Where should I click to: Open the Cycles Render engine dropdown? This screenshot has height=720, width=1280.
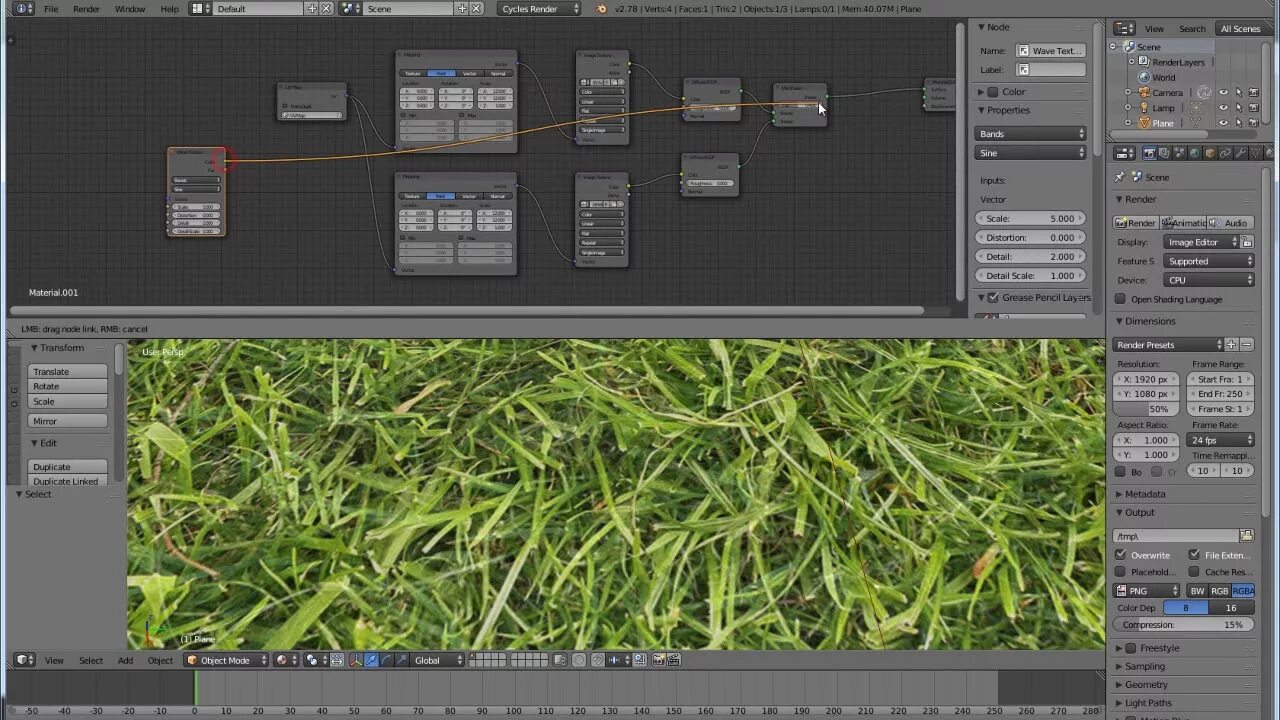click(539, 9)
